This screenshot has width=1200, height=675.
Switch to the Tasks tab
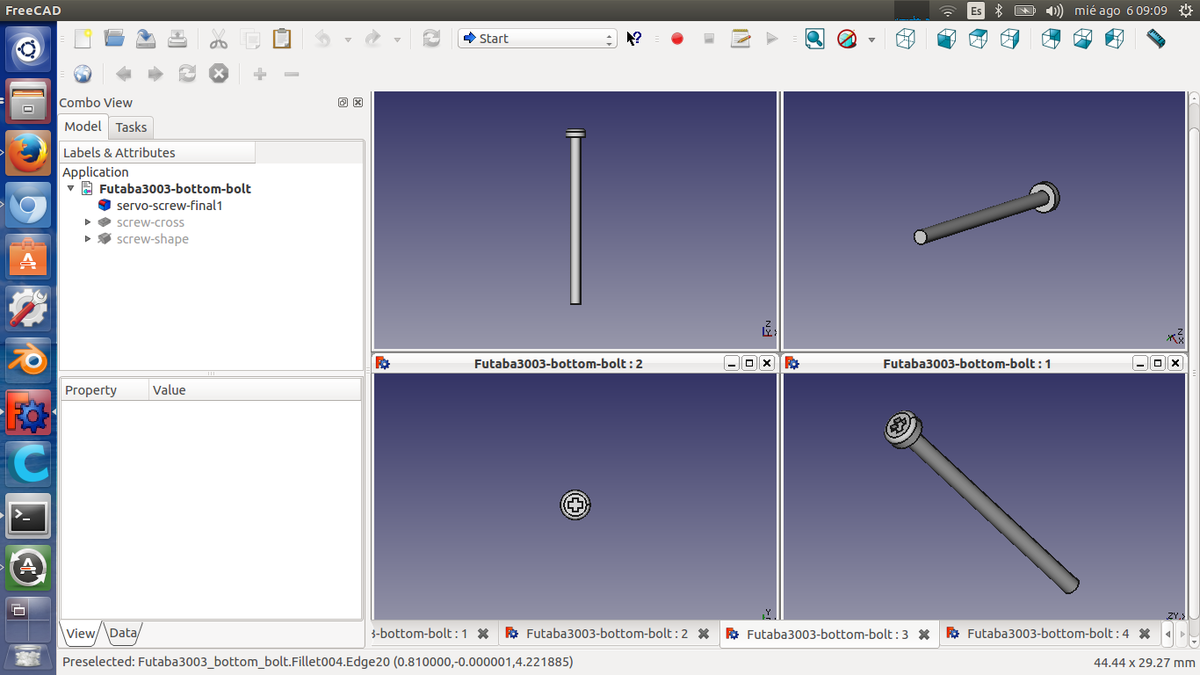pyautogui.click(x=131, y=127)
